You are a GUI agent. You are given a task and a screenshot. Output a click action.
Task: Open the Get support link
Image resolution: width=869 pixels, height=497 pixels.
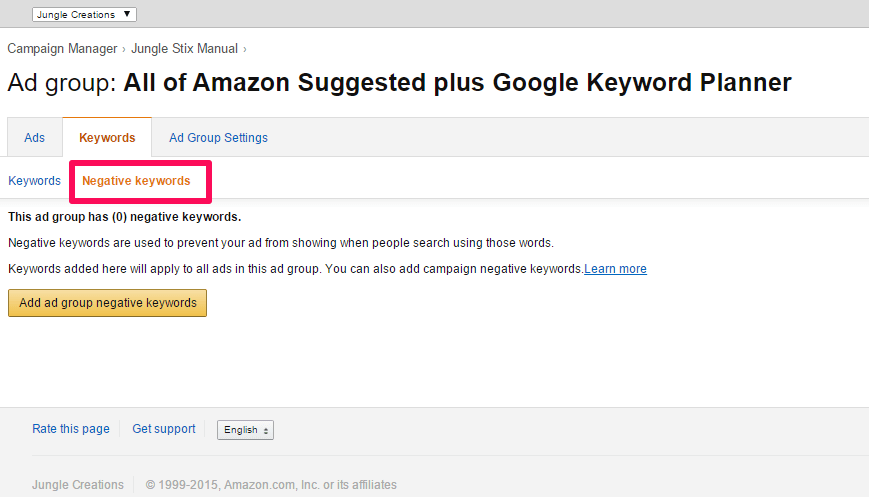(164, 429)
